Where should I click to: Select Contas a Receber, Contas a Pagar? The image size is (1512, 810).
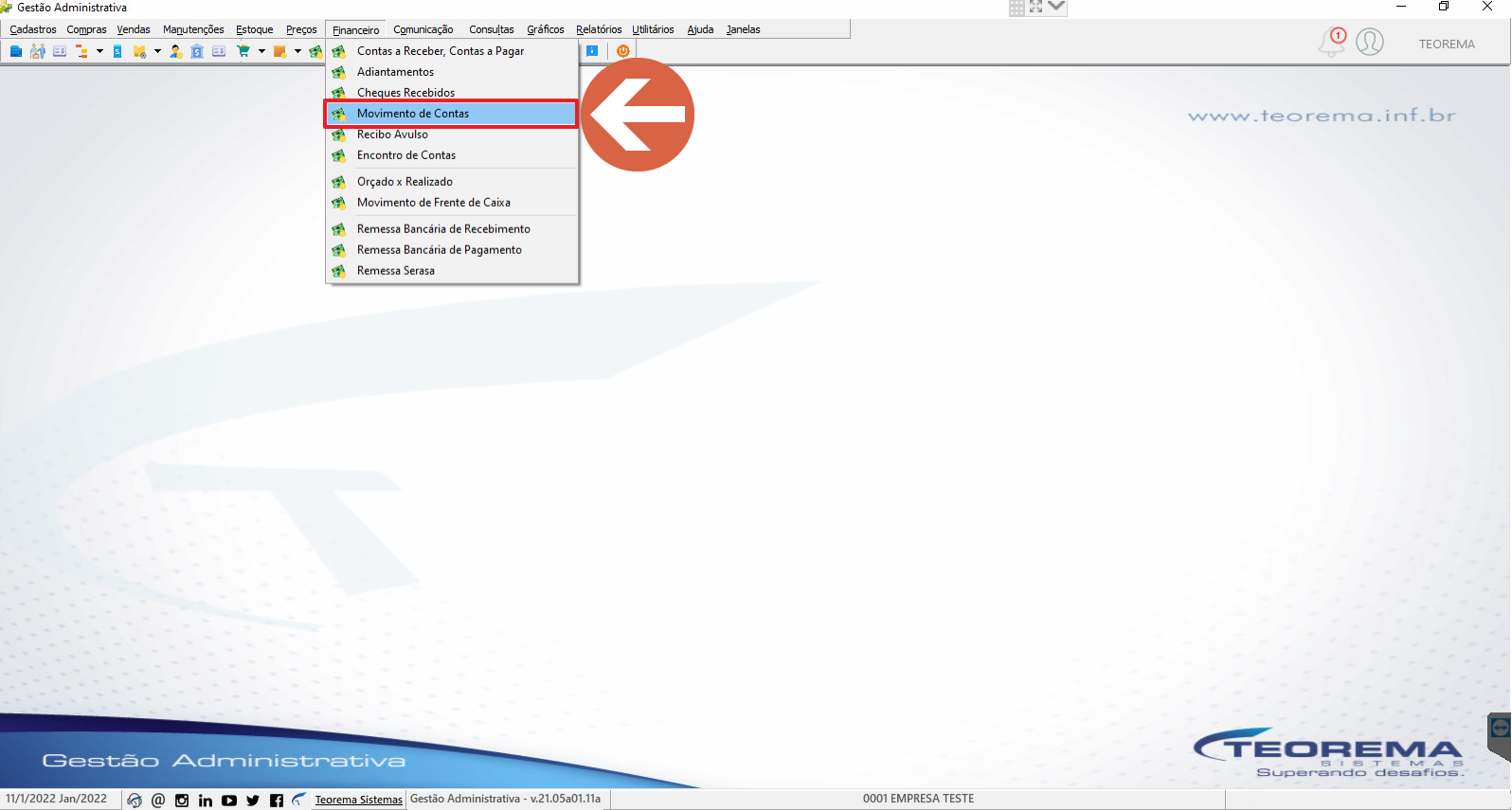coord(451,51)
